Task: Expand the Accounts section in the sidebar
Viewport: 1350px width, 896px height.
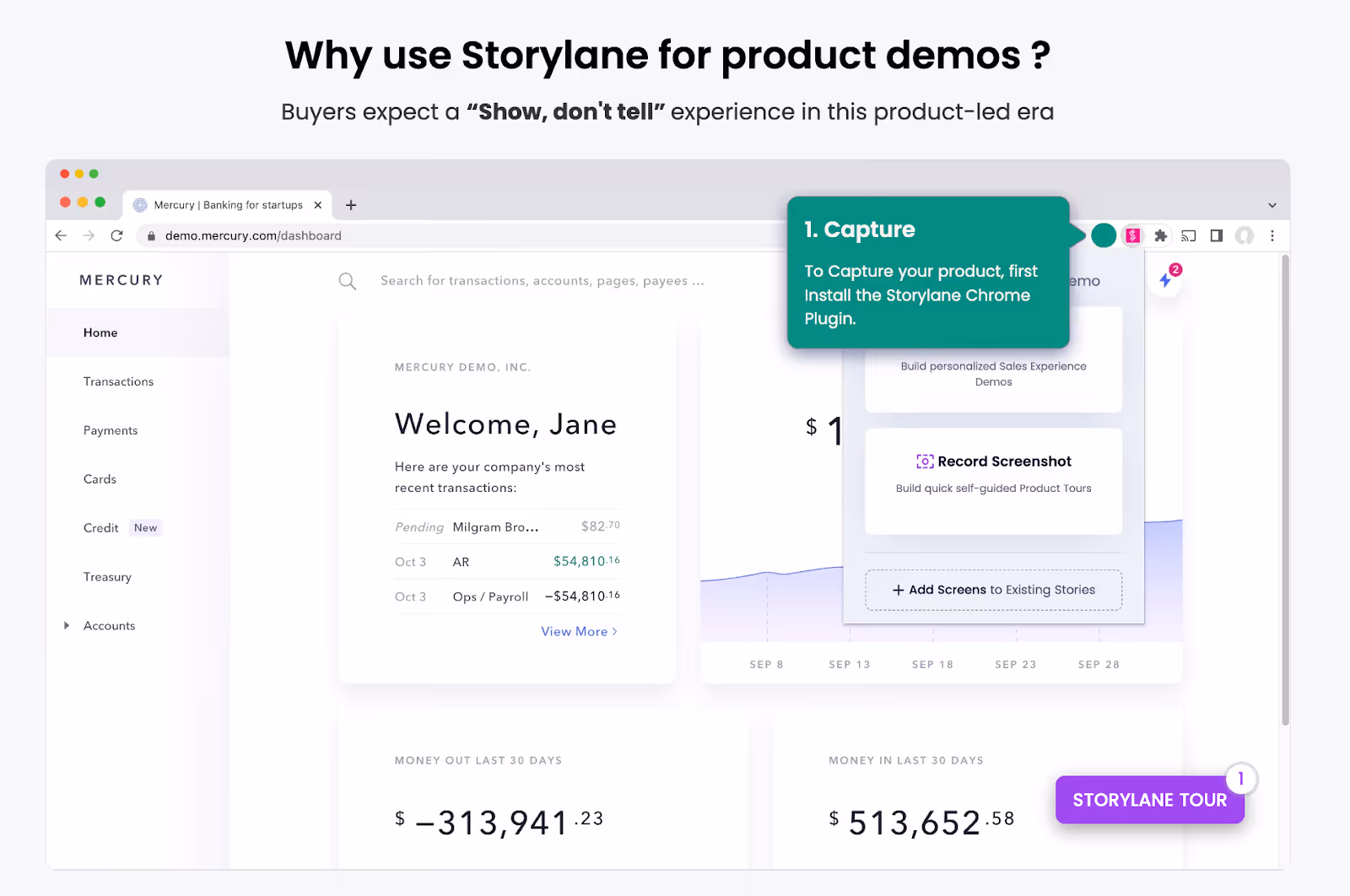Action: [67, 625]
